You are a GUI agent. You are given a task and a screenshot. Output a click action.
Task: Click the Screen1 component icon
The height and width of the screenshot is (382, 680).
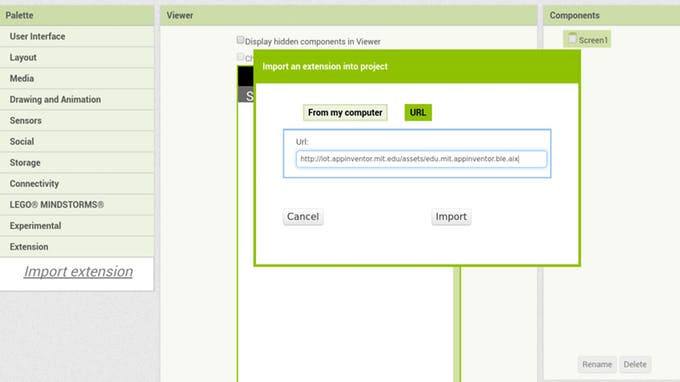(x=572, y=39)
